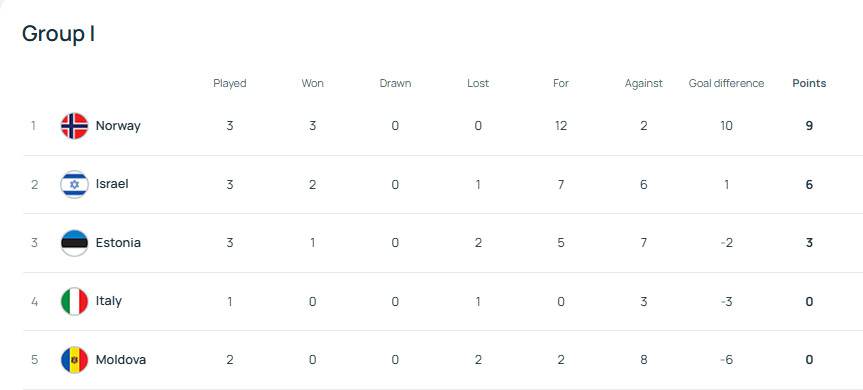
Task: Click the Norway flag icon
Action: (x=74, y=126)
